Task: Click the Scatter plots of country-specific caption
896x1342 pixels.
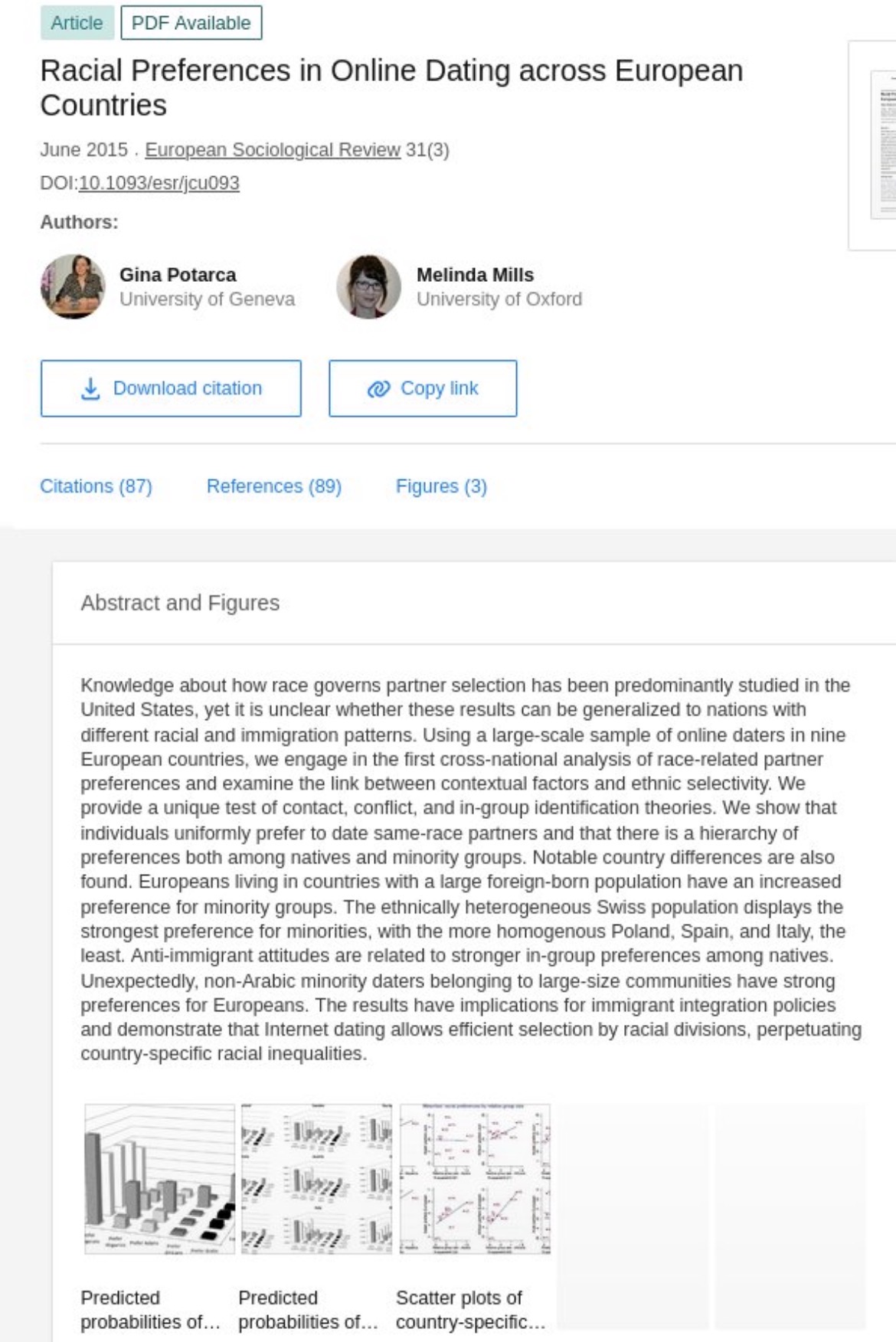Action: [470, 1310]
